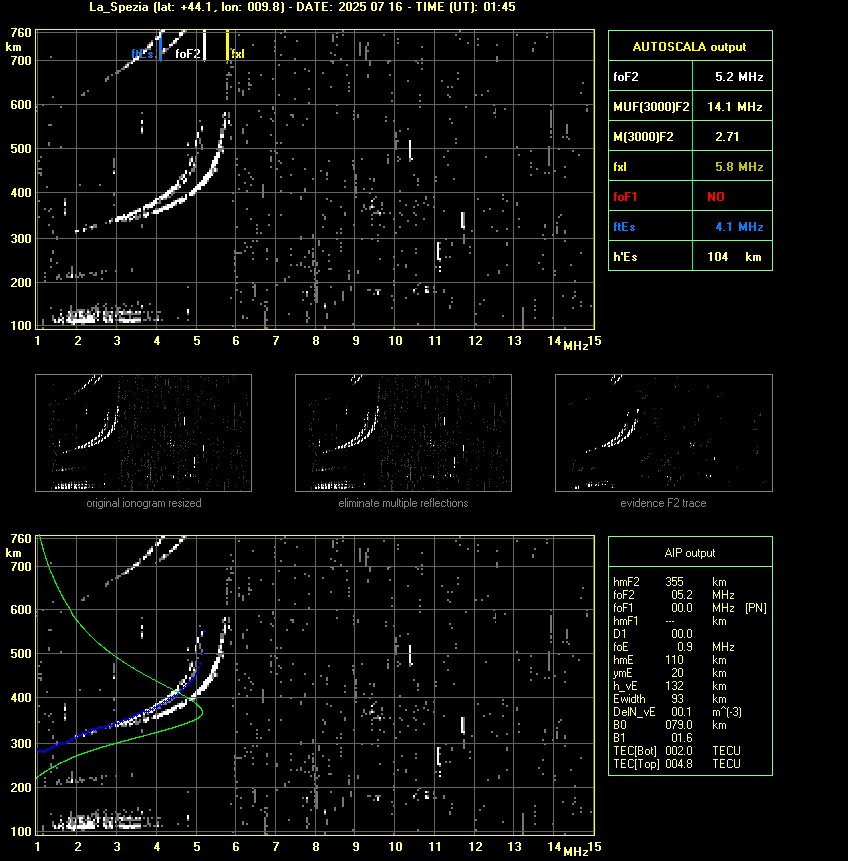Click the 'evidence F2 trace' caption

[x=663, y=503]
